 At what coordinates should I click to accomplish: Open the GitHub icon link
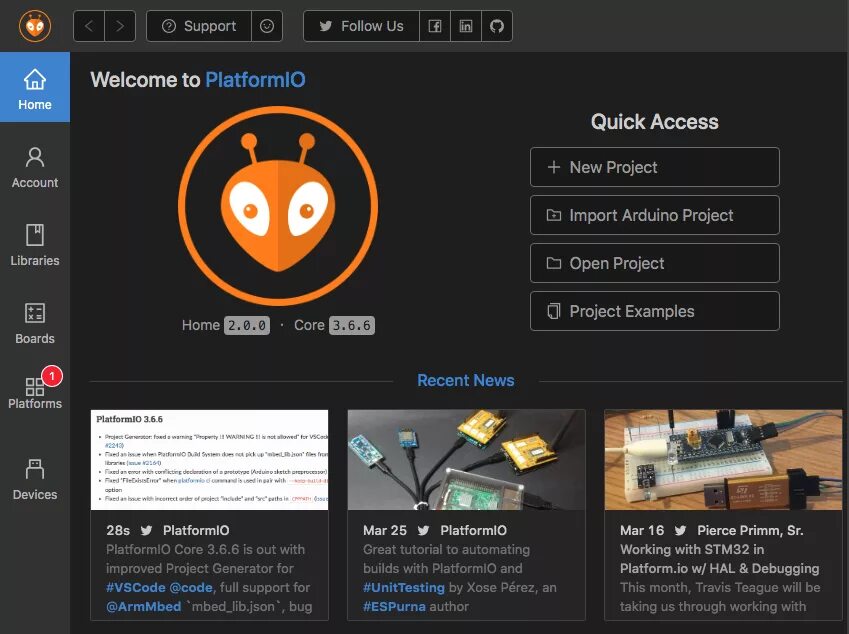pos(497,26)
